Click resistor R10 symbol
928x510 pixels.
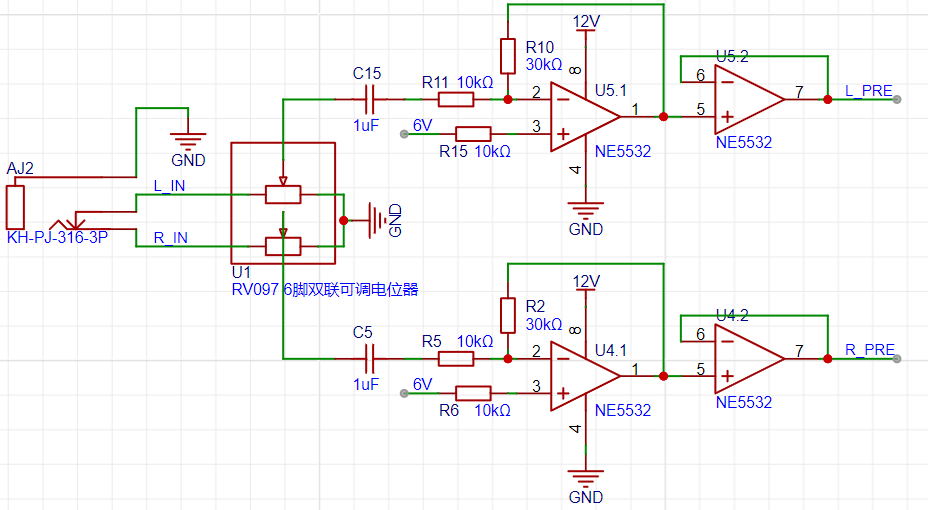[x=508, y=56]
